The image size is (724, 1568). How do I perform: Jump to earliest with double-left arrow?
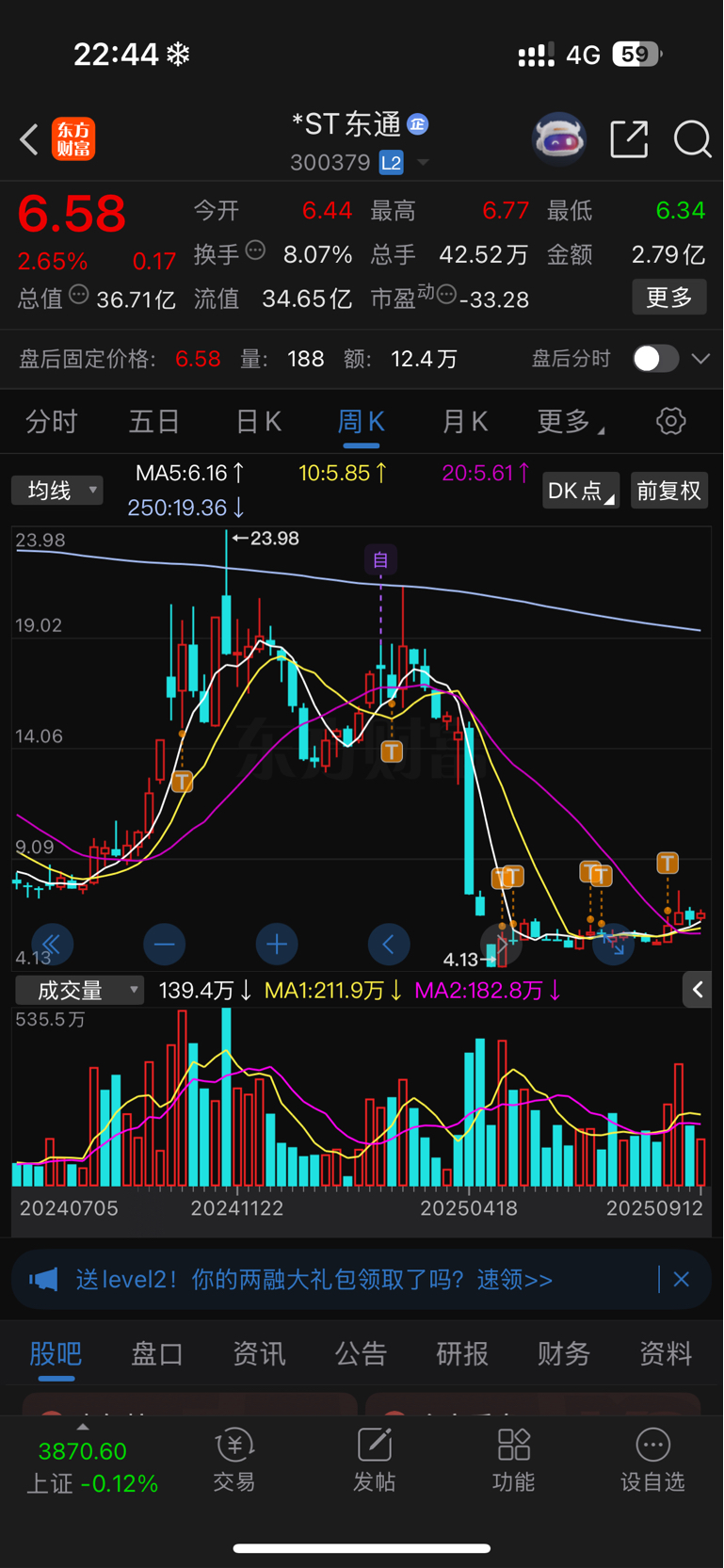pos(52,945)
